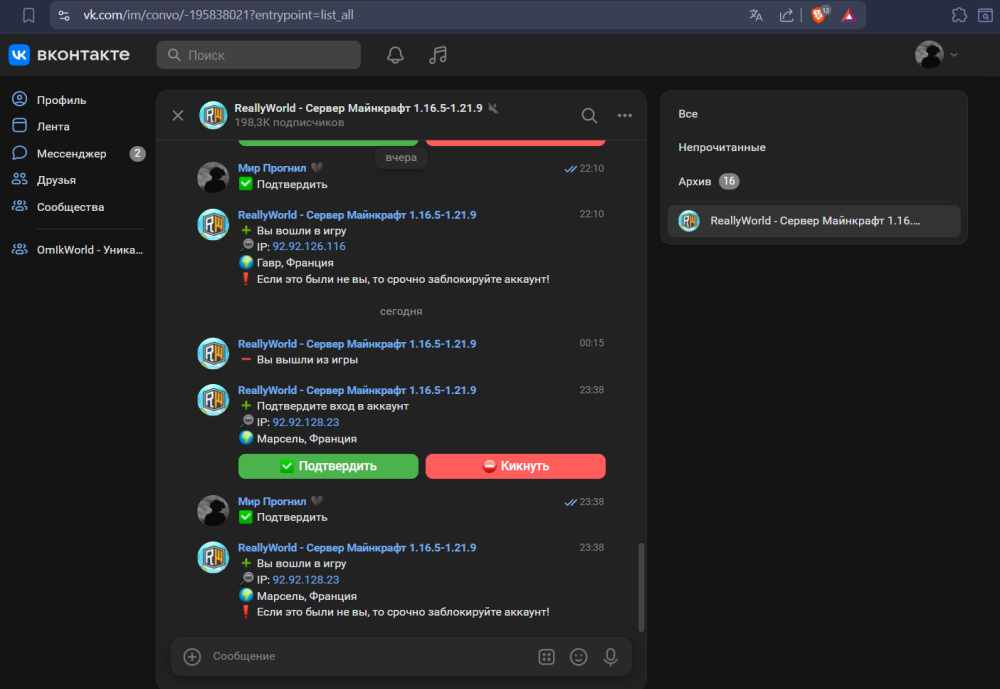Image resolution: width=1000 pixels, height=689 pixels.
Task: Open ReallyWorld chat title in header
Action: click(x=358, y=108)
